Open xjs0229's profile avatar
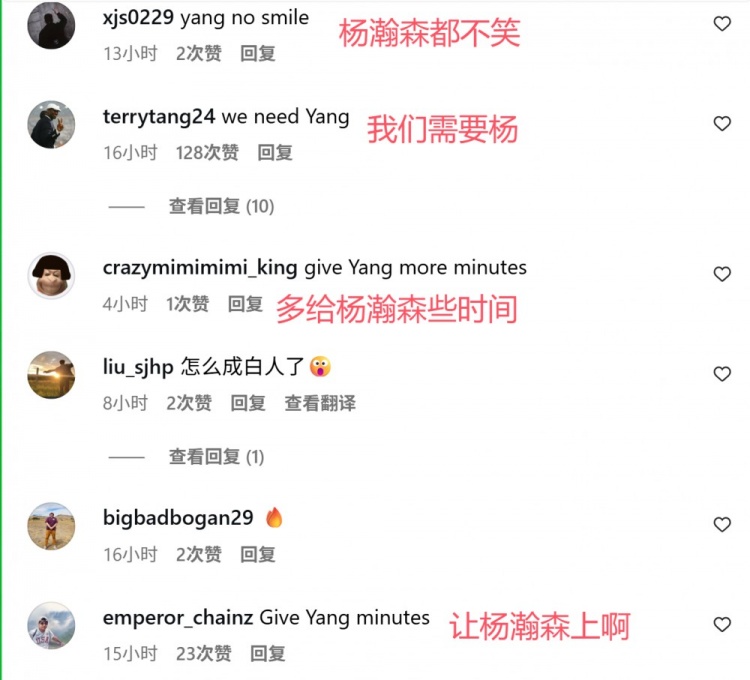Screen dimensions: 750x680 (x=51, y=25)
